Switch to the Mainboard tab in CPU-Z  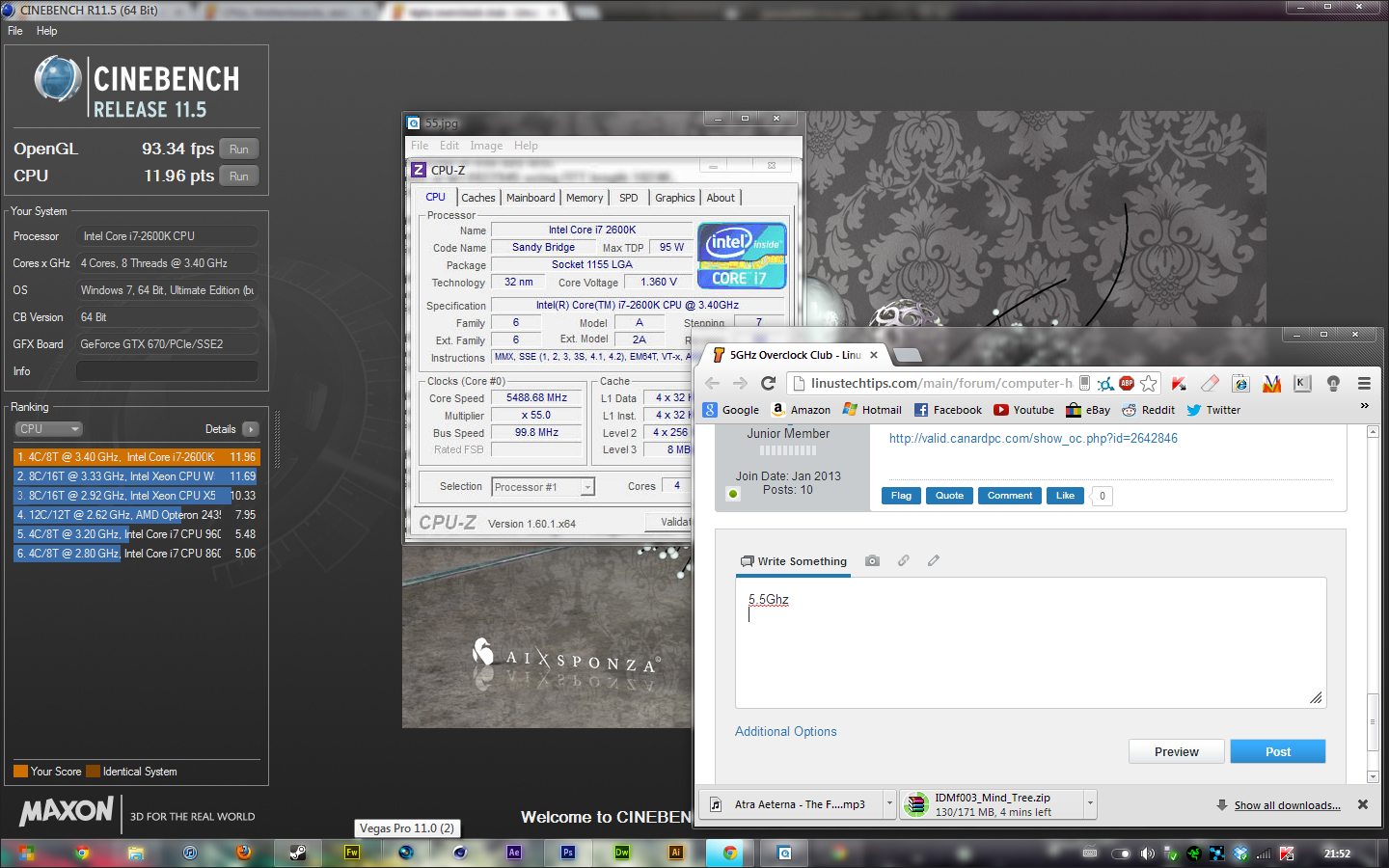click(x=531, y=198)
